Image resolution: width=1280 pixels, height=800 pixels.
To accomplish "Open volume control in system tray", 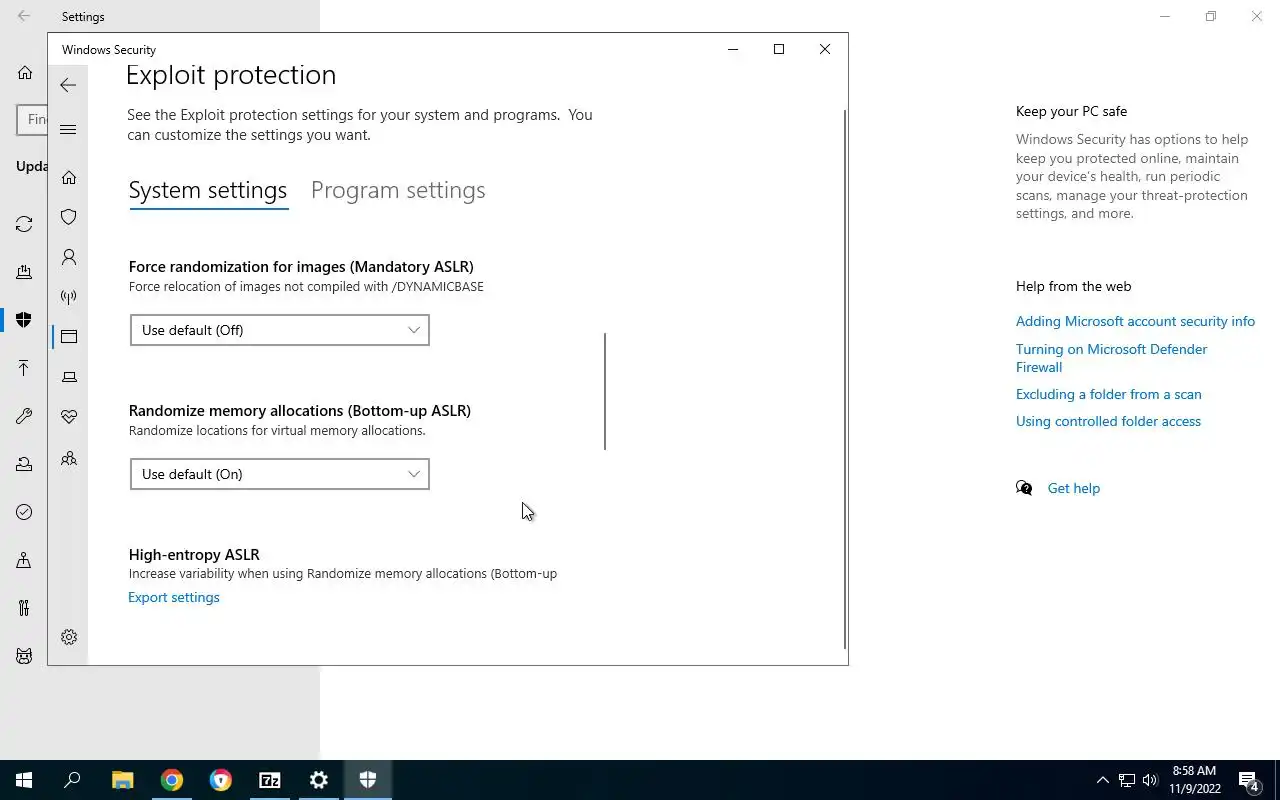I will click(x=1150, y=780).
